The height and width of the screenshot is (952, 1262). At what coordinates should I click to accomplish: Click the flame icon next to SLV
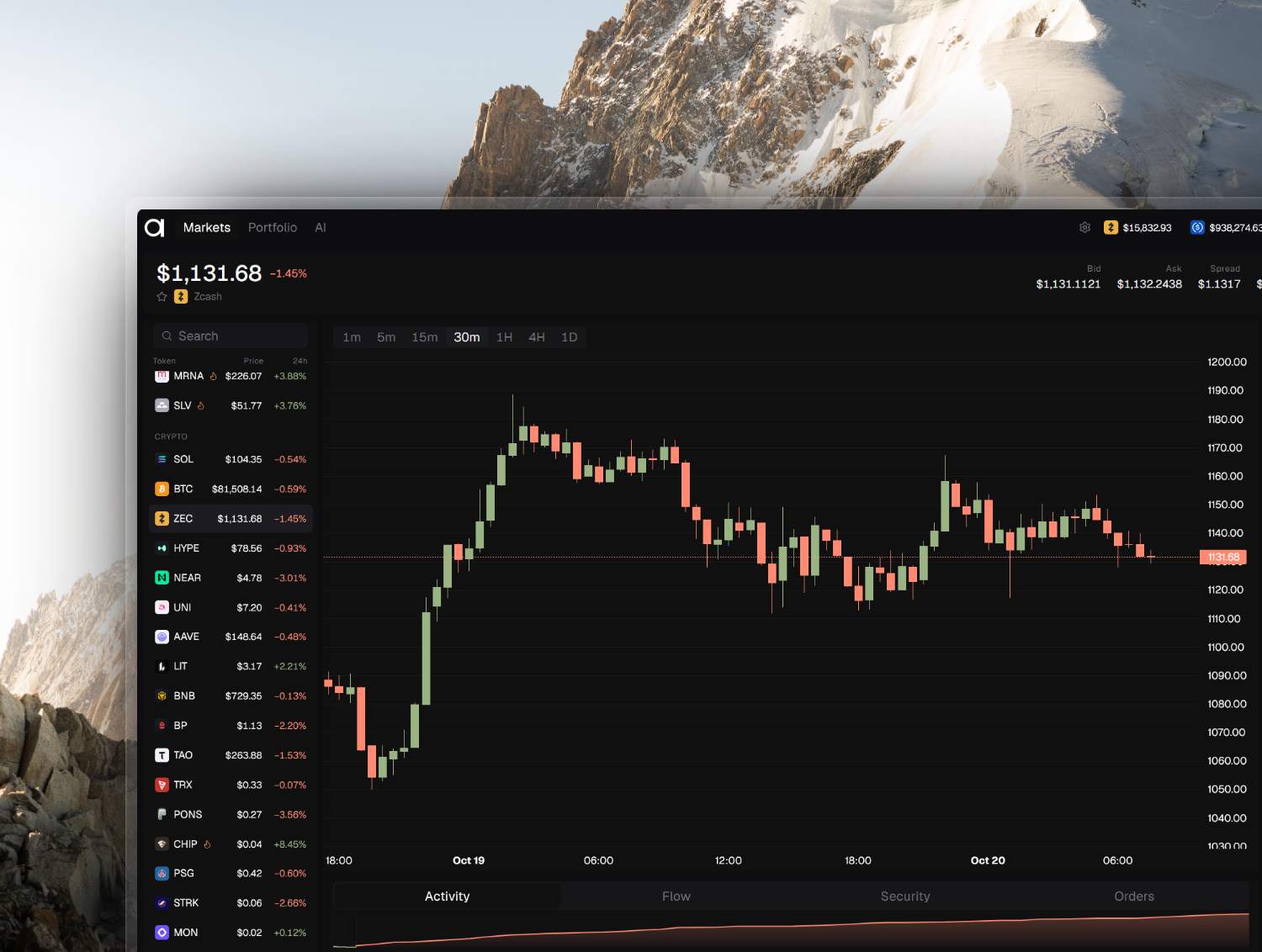201,405
